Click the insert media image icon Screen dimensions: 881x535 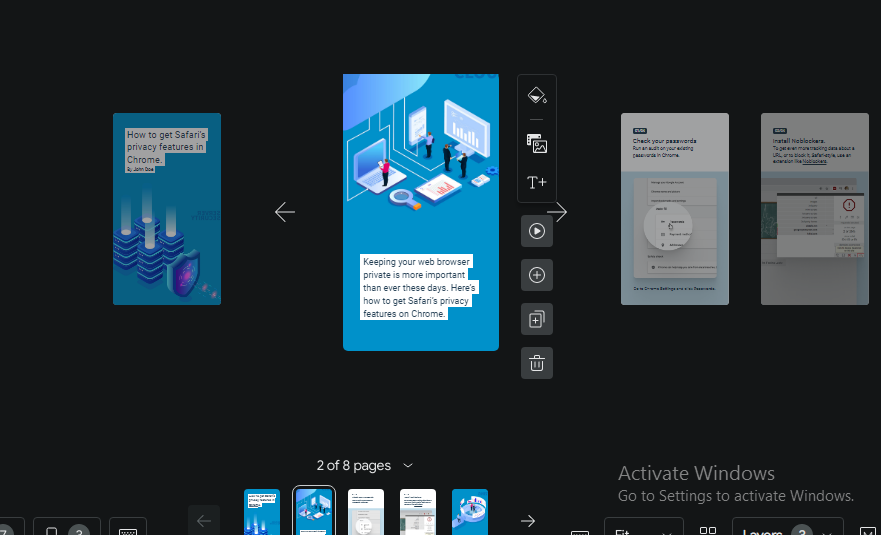(x=536, y=143)
